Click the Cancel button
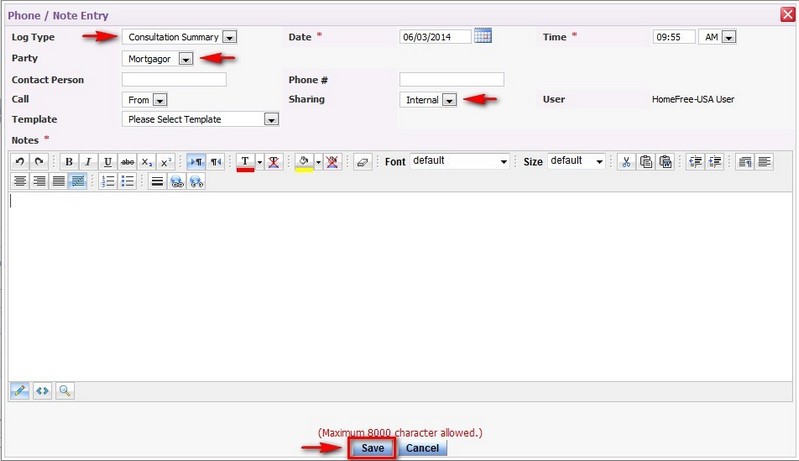The width and height of the screenshot is (799, 461). pyautogui.click(x=422, y=448)
